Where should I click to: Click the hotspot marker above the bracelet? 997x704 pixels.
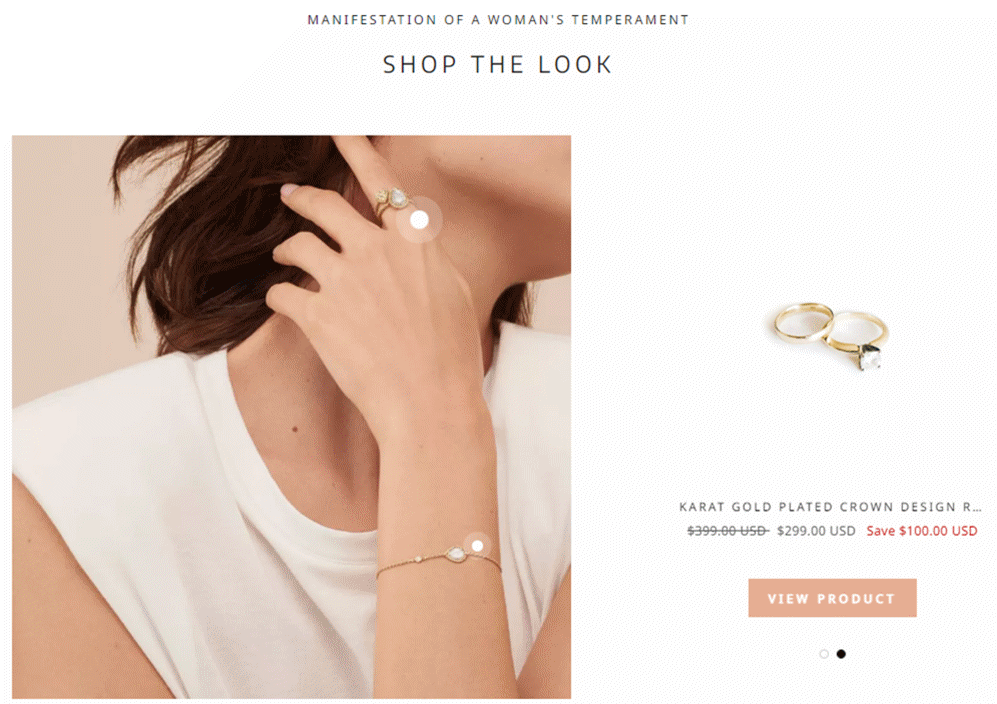pos(478,546)
